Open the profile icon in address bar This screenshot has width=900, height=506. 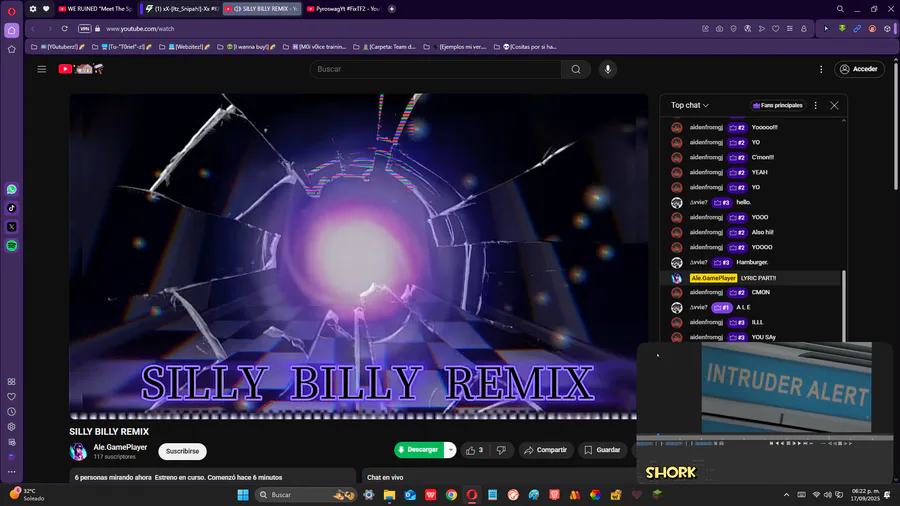pos(804,29)
